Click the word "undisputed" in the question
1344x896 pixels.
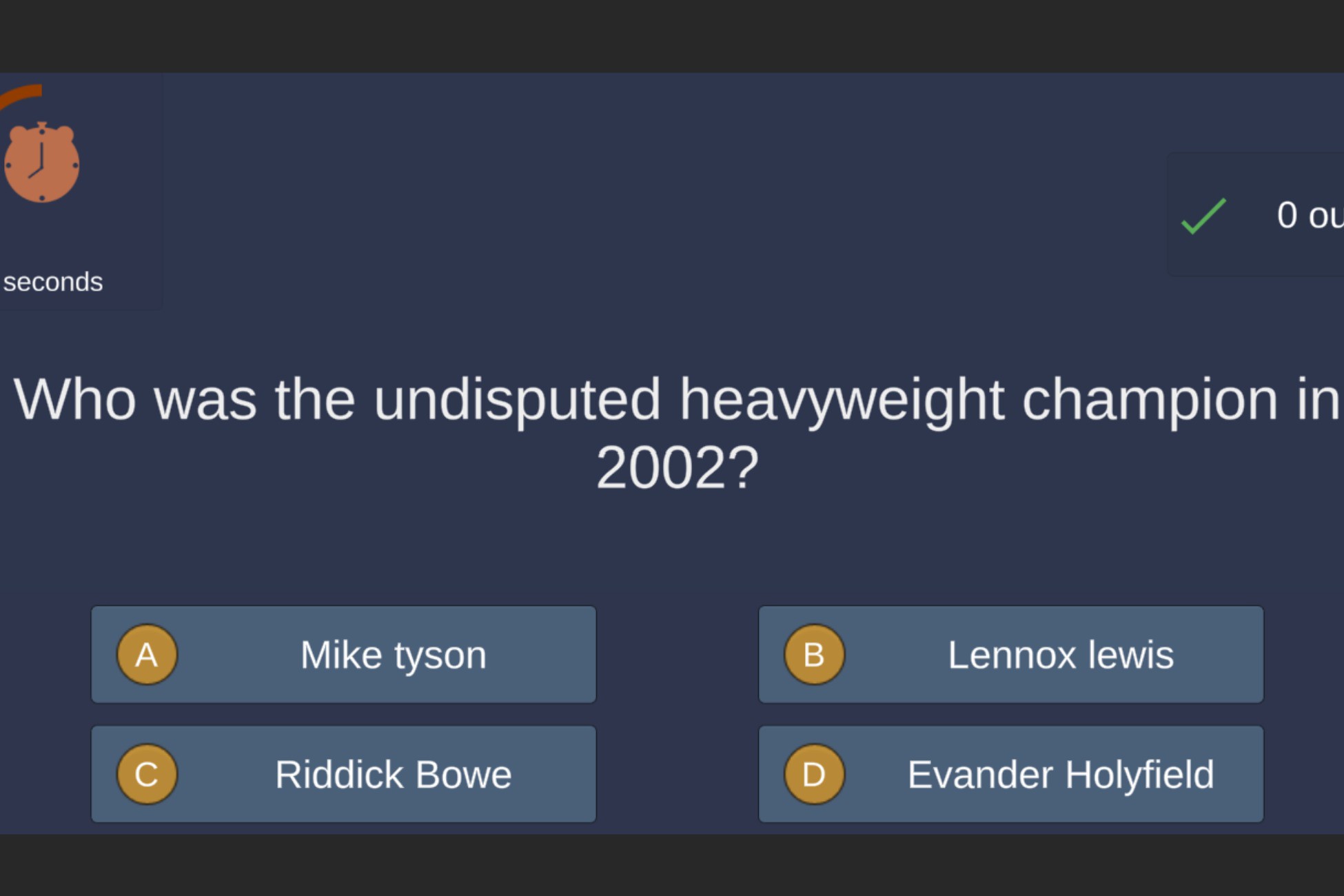pyautogui.click(x=517, y=400)
